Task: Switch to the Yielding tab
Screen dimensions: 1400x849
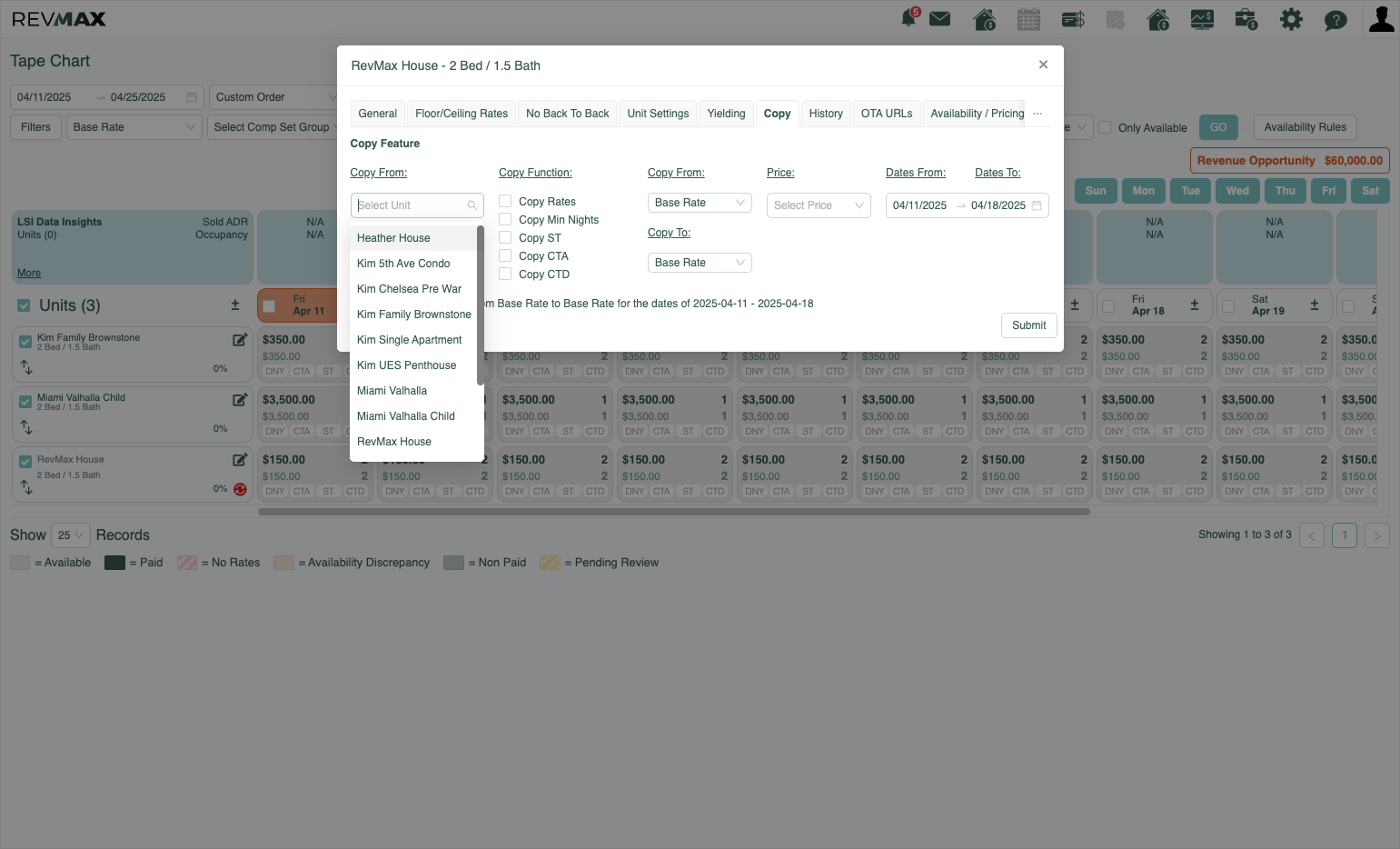Action: pyautogui.click(x=727, y=114)
